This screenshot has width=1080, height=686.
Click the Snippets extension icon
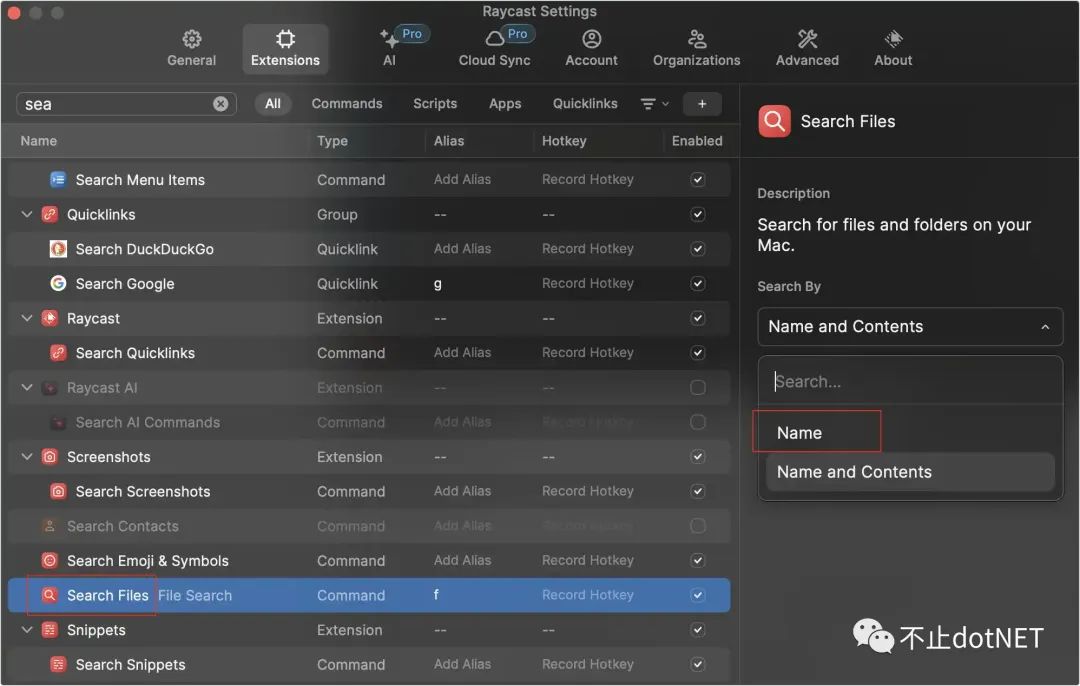[50, 630]
